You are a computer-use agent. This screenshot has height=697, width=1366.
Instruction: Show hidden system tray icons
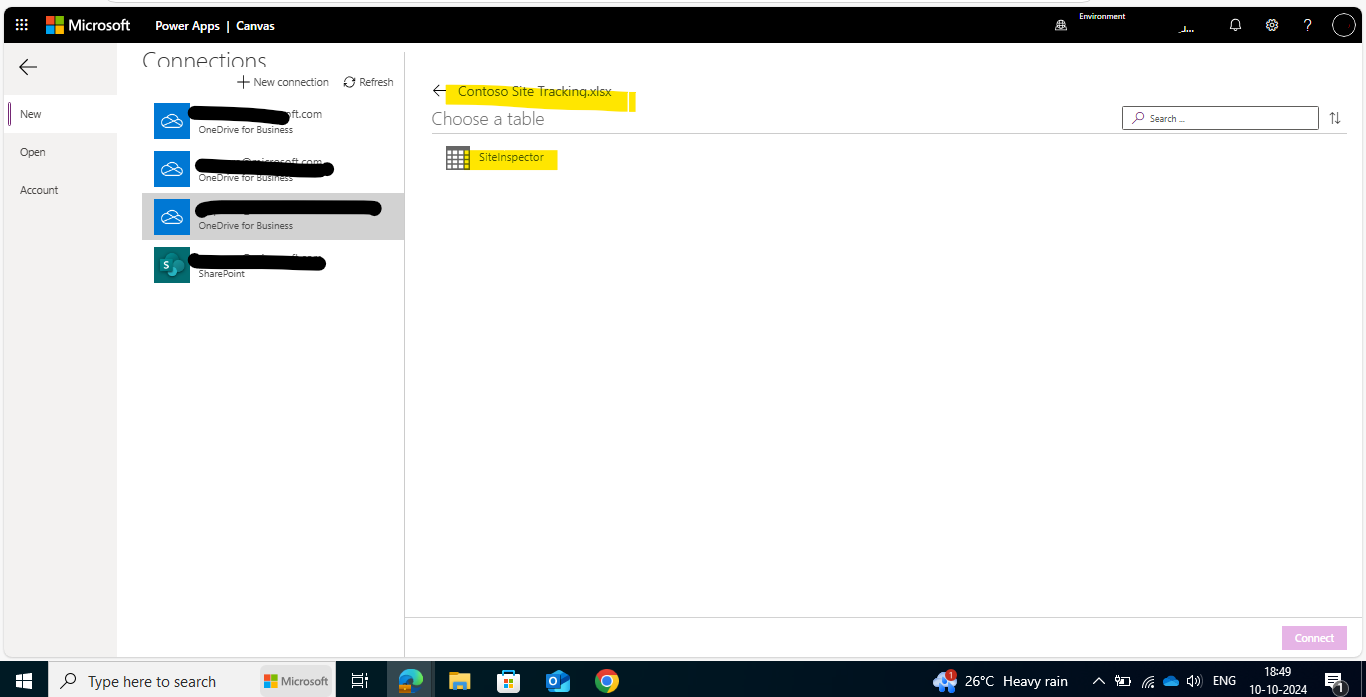1099,681
